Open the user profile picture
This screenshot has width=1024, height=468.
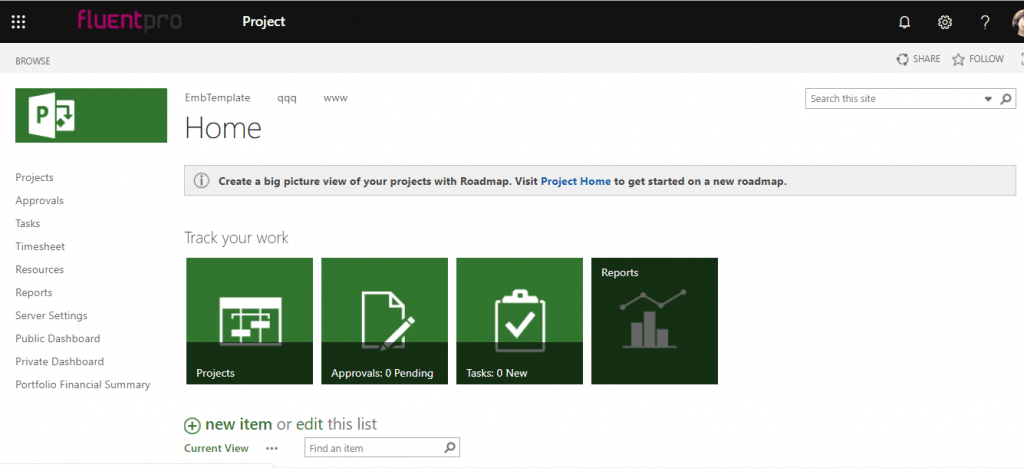coord(1018,23)
